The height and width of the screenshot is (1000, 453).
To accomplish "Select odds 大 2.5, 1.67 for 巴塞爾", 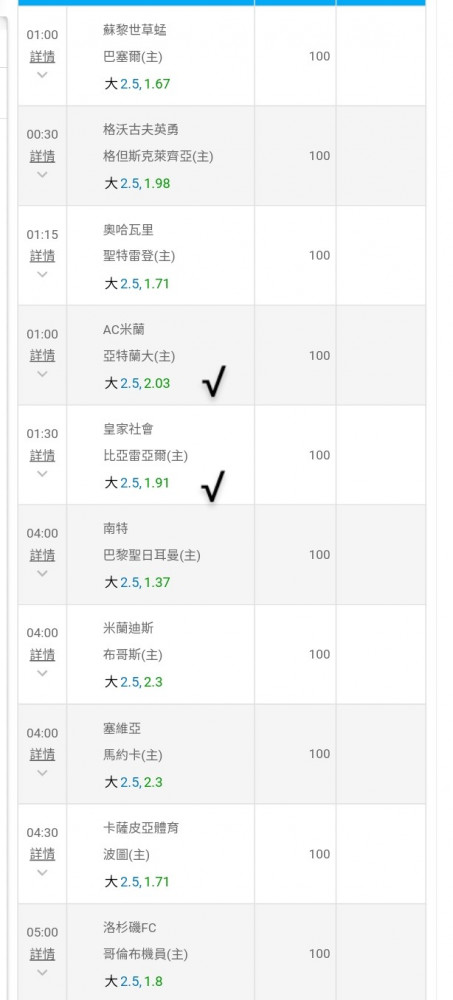I will click(x=137, y=84).
